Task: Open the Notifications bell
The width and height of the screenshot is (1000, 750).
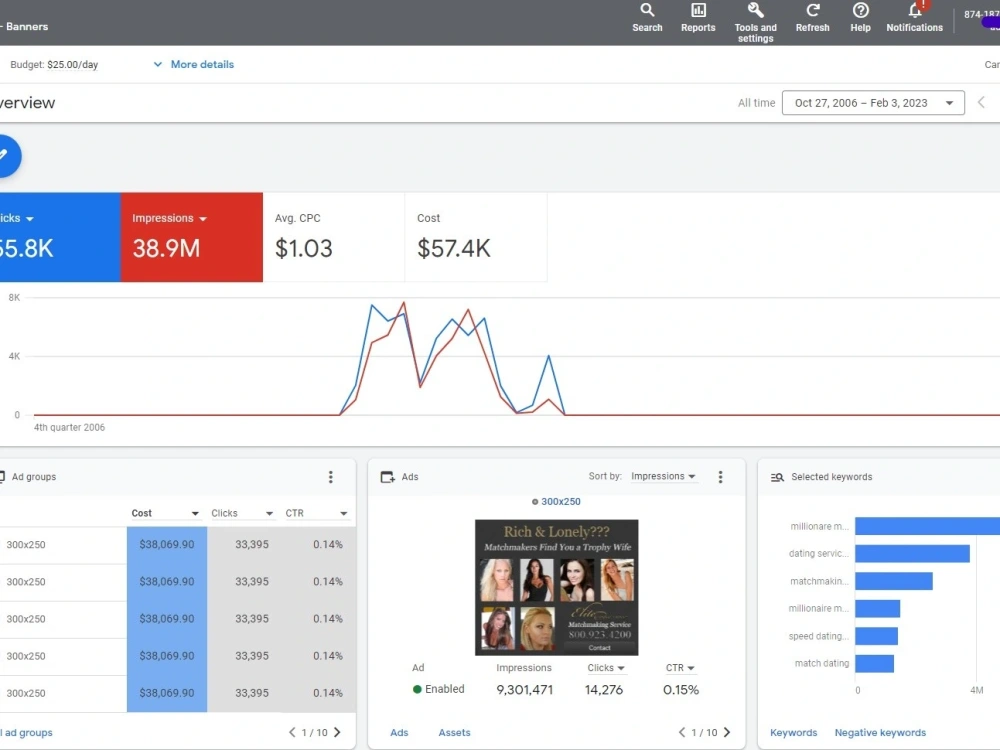Action: pyautogui.click(x=915, y=18)
